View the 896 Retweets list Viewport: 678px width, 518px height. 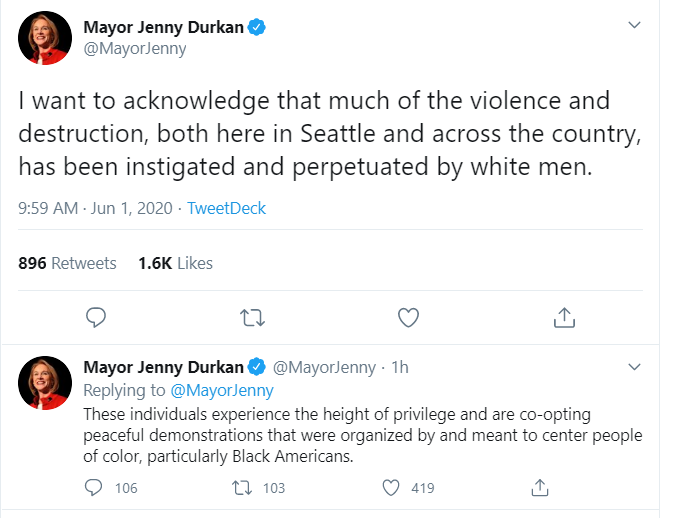tap(68, 263)
